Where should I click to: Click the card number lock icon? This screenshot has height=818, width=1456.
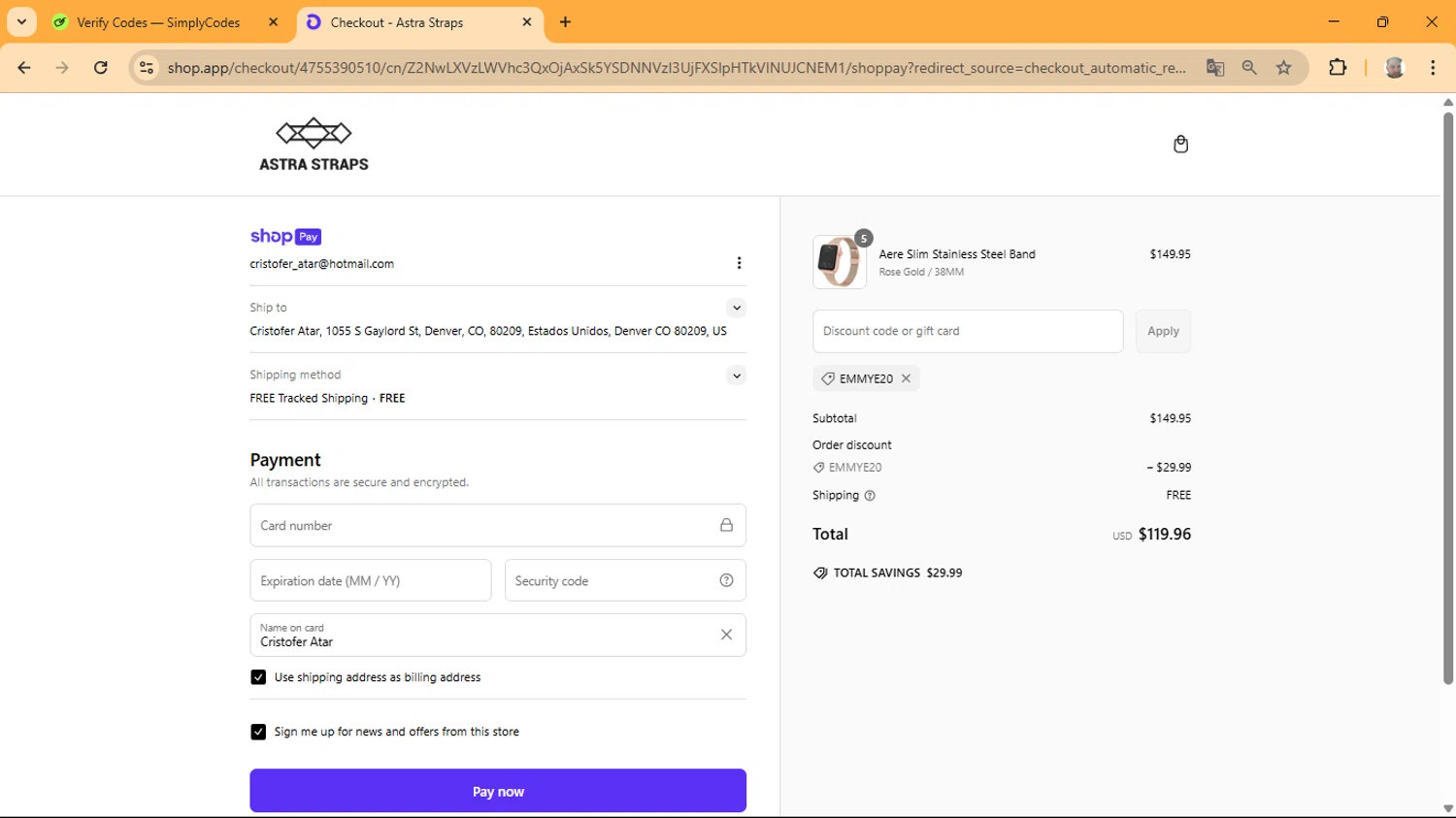[x=726, y=525]
